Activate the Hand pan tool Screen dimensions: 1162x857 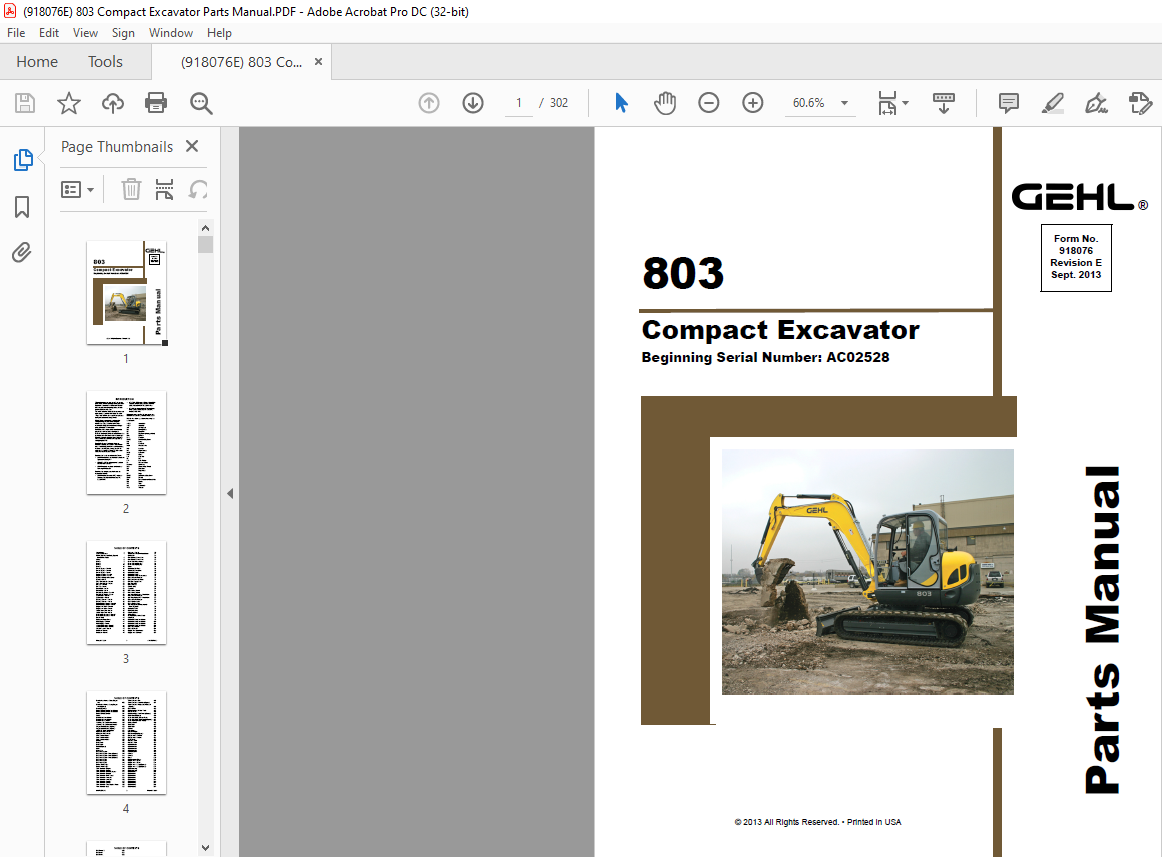(665, 103)
